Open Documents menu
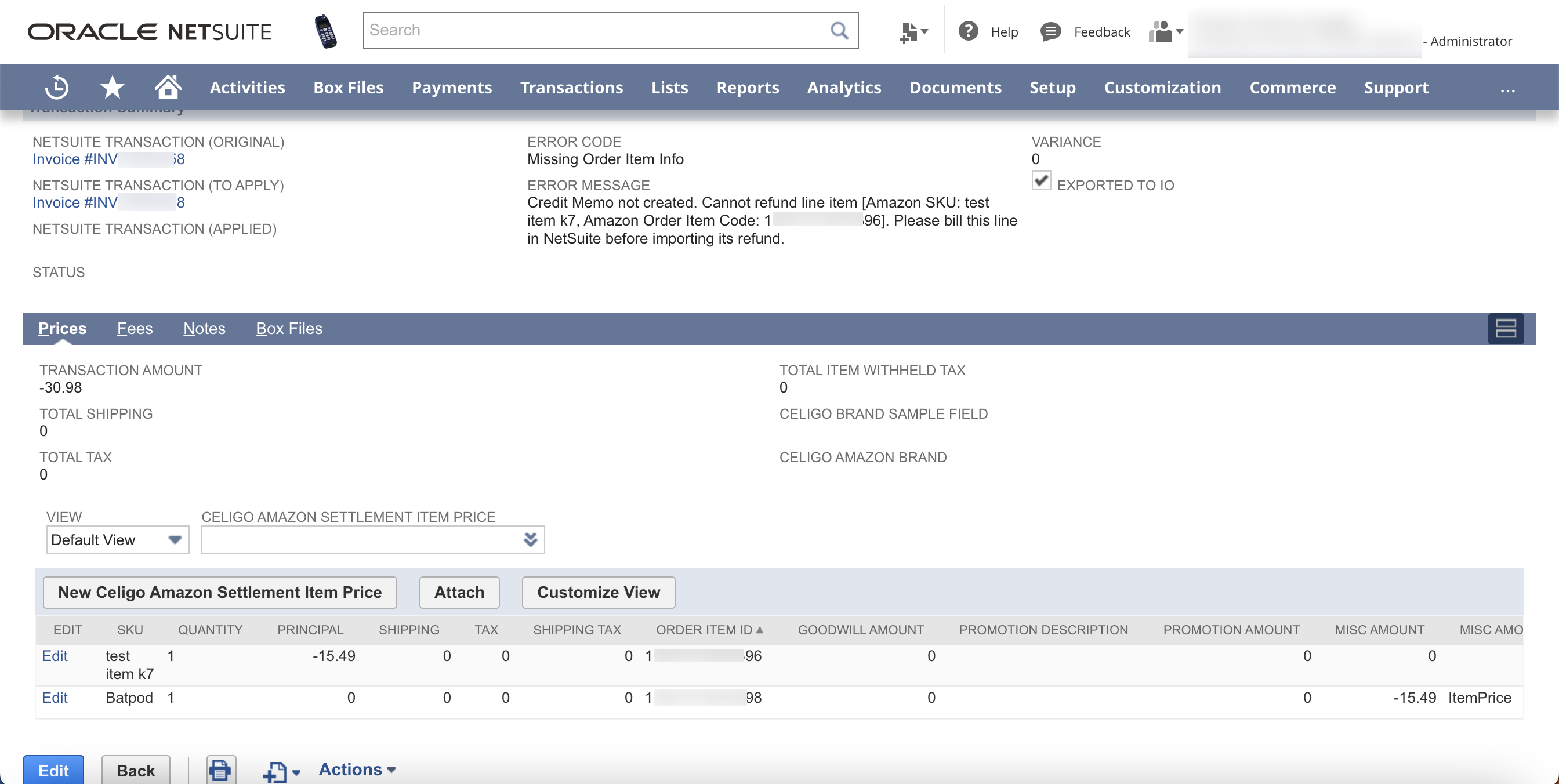The height and width of the screenshot is (784, 1559). [x=955, y=88]
